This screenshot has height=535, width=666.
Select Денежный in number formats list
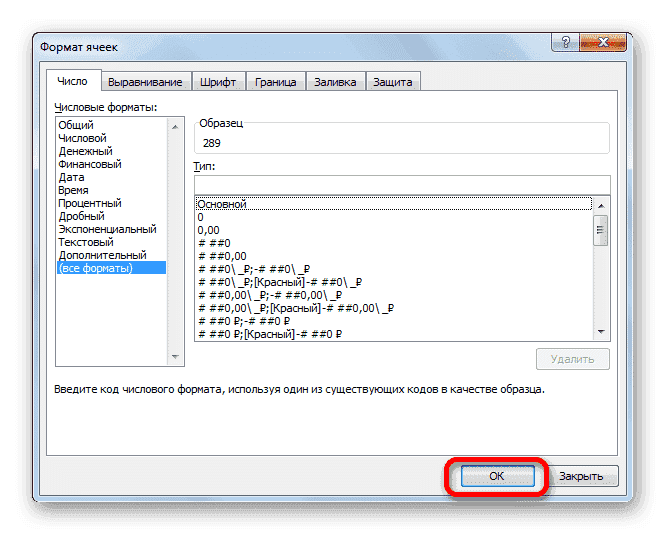pyautogui.click(x=85, y=151)
